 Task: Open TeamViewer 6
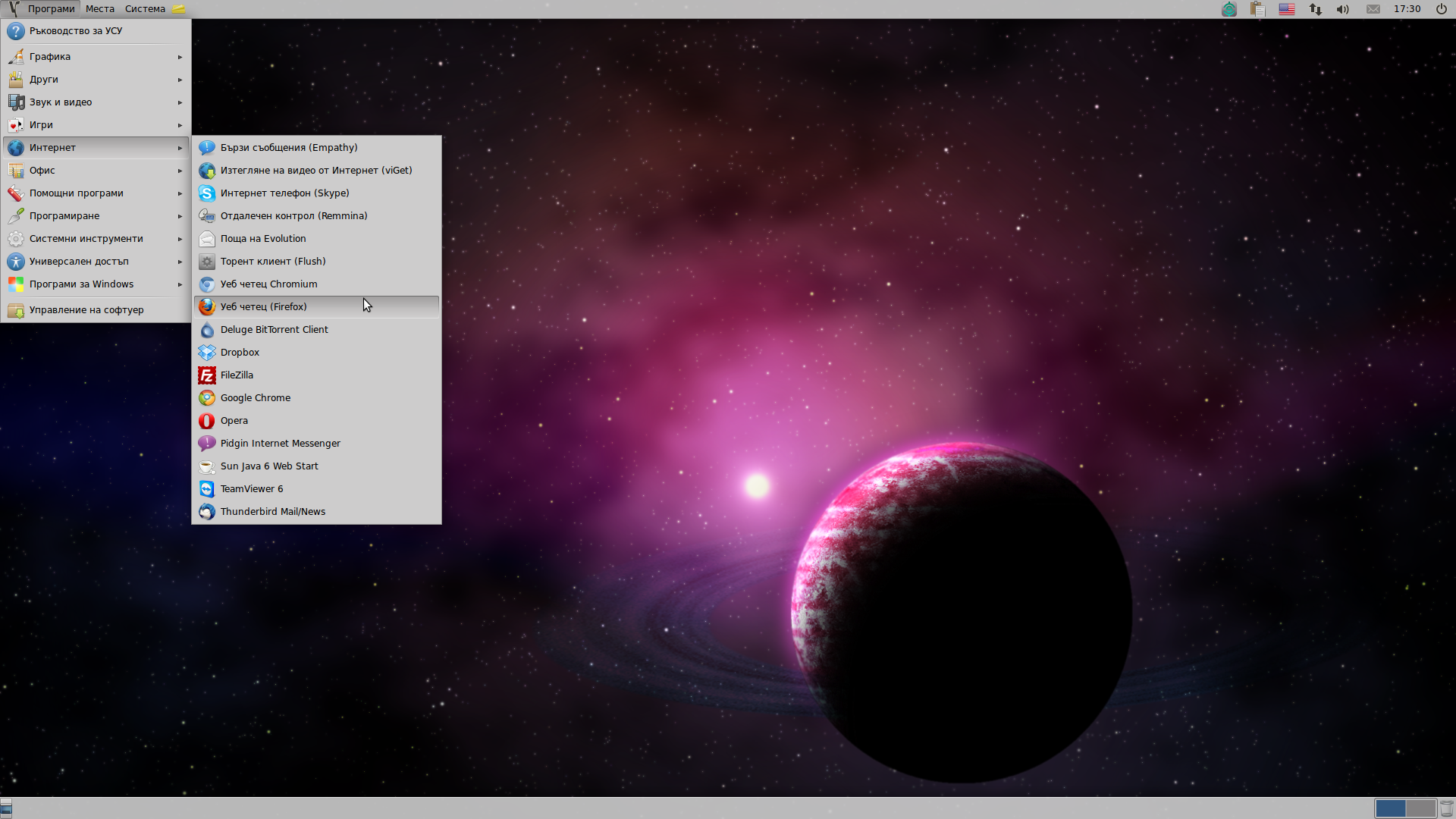coord(251,489)
